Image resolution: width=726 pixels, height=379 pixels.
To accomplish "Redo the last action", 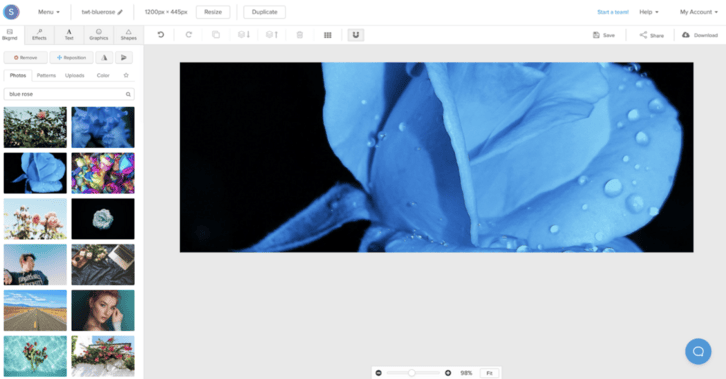I will tap(188, 35).
